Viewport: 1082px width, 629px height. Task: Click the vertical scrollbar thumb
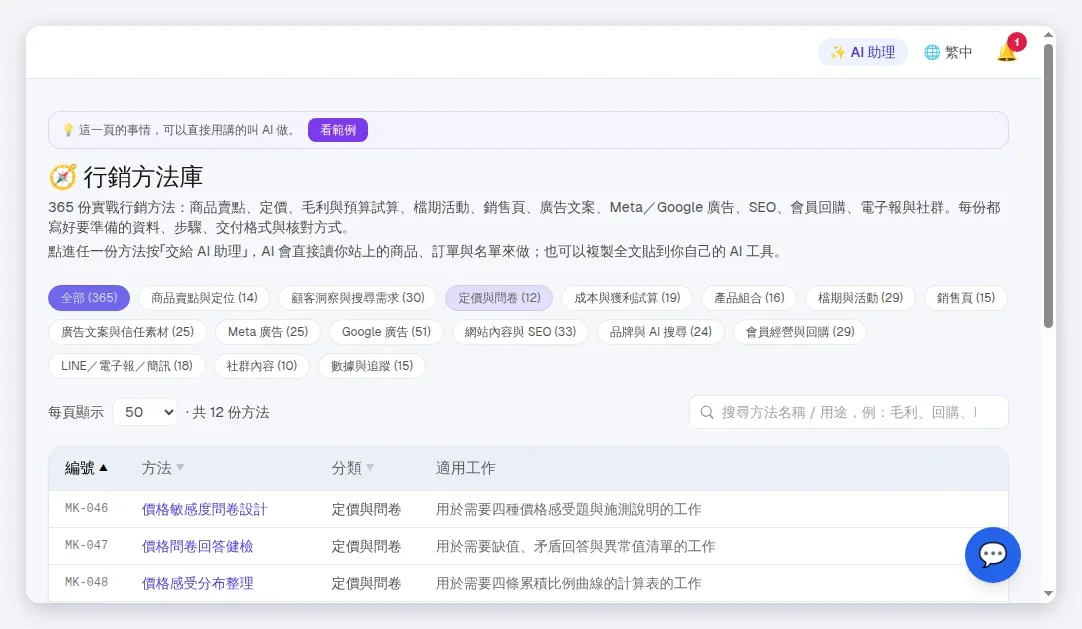coord(1049,186)
